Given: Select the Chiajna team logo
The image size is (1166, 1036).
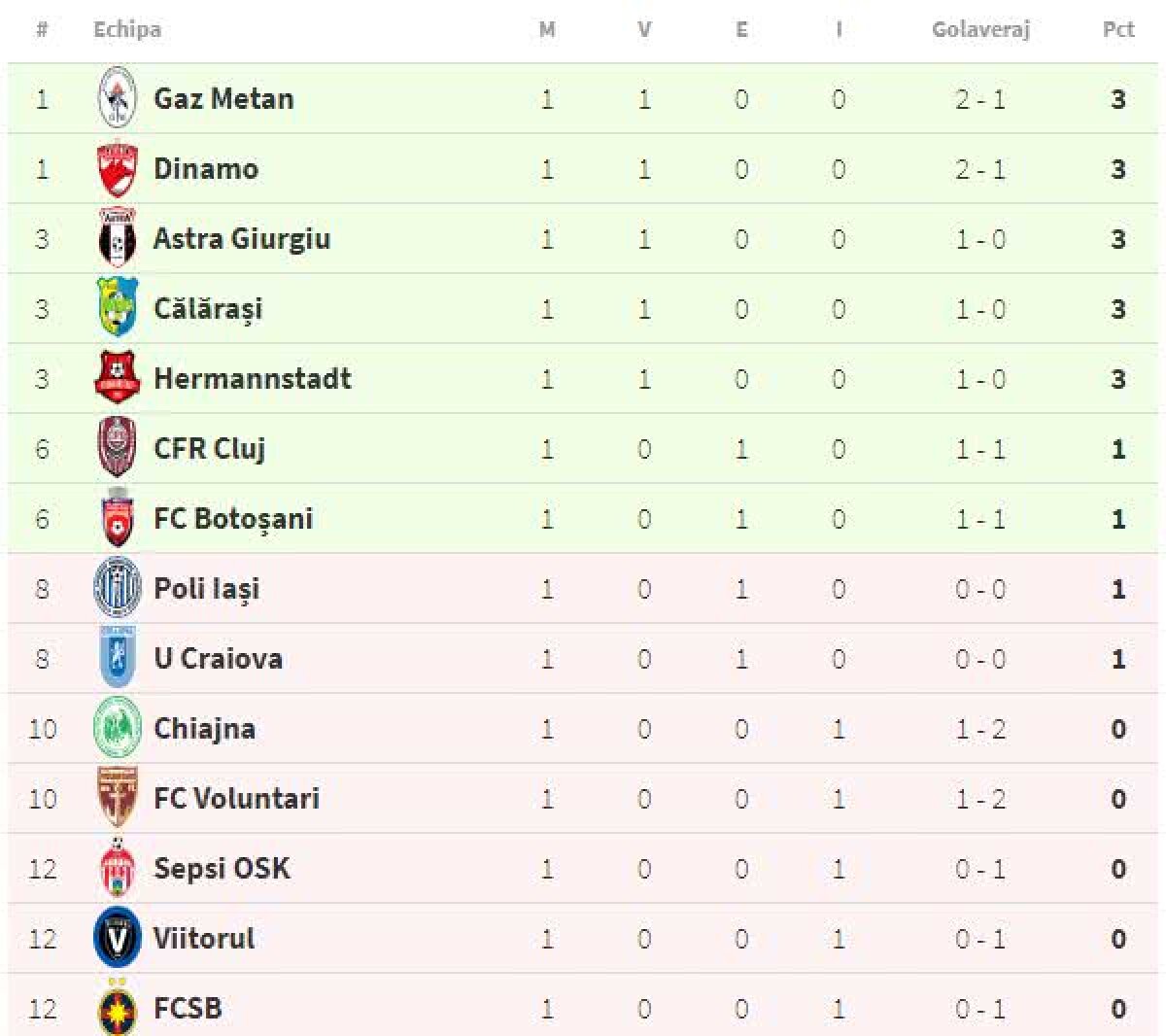Looking at the screenshot, I should pos(118,728).
